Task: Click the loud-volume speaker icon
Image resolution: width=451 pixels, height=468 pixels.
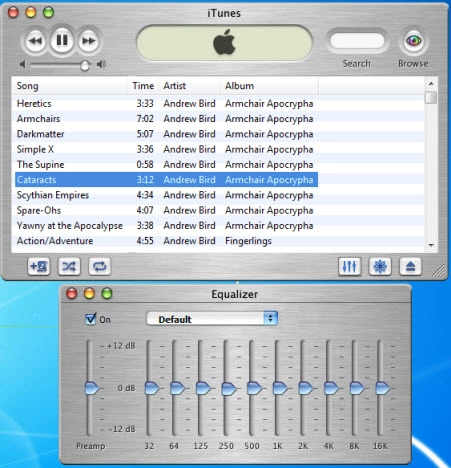Action: coord(101,64)
